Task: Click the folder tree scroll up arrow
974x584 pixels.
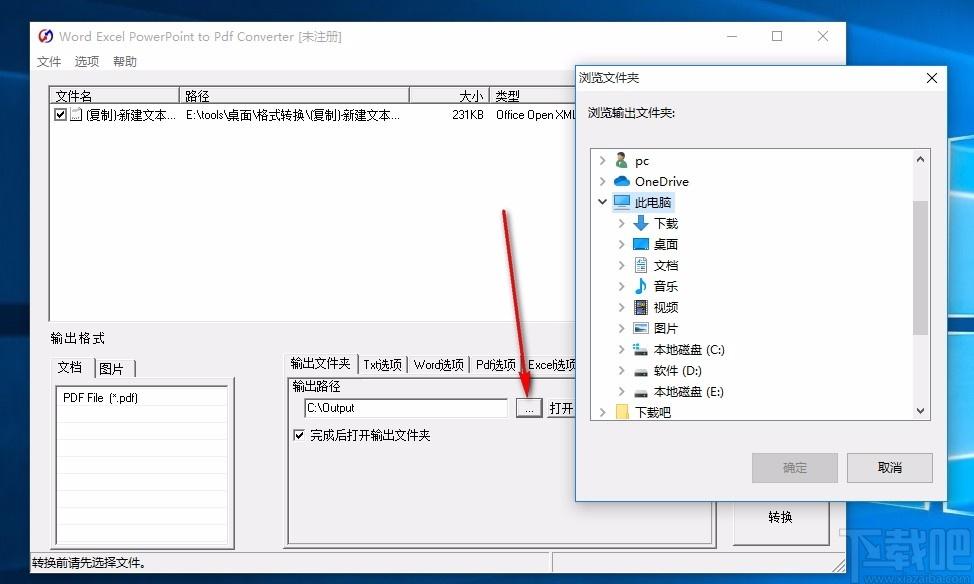Action: [x=920, y=159]
